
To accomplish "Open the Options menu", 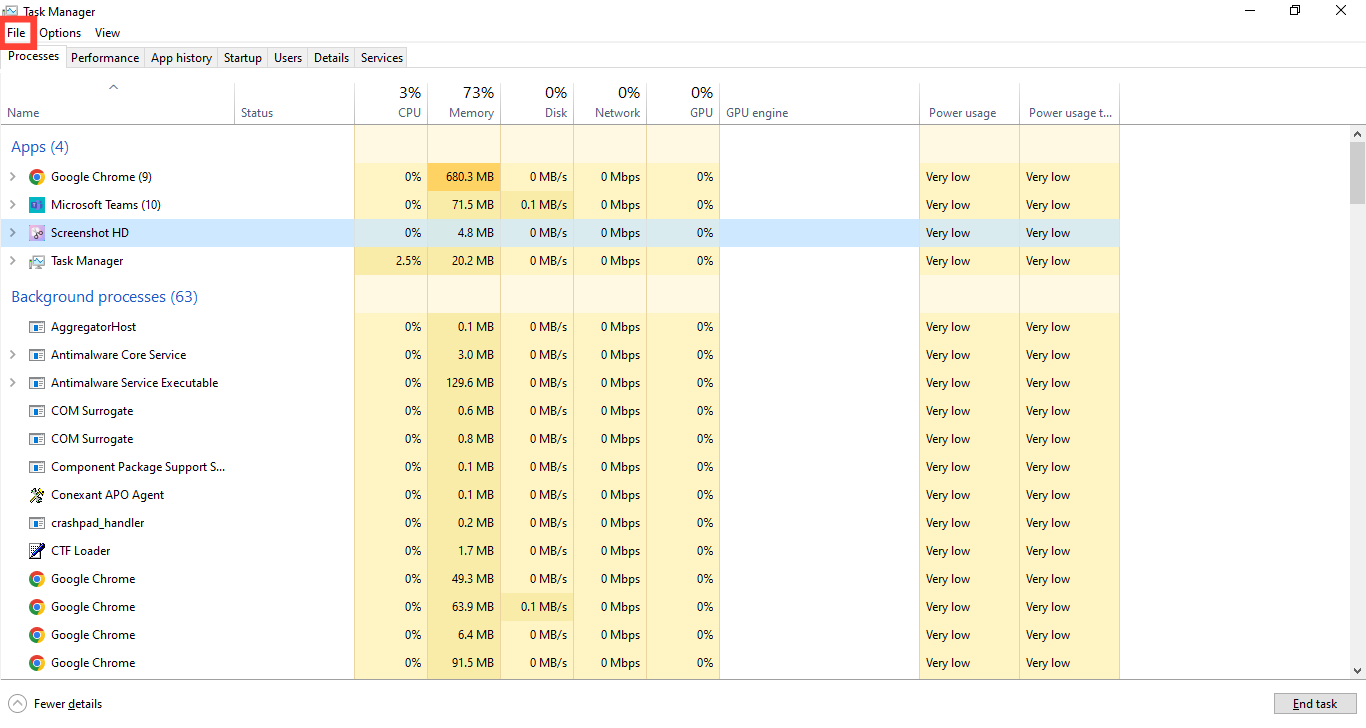I will 60,33.
